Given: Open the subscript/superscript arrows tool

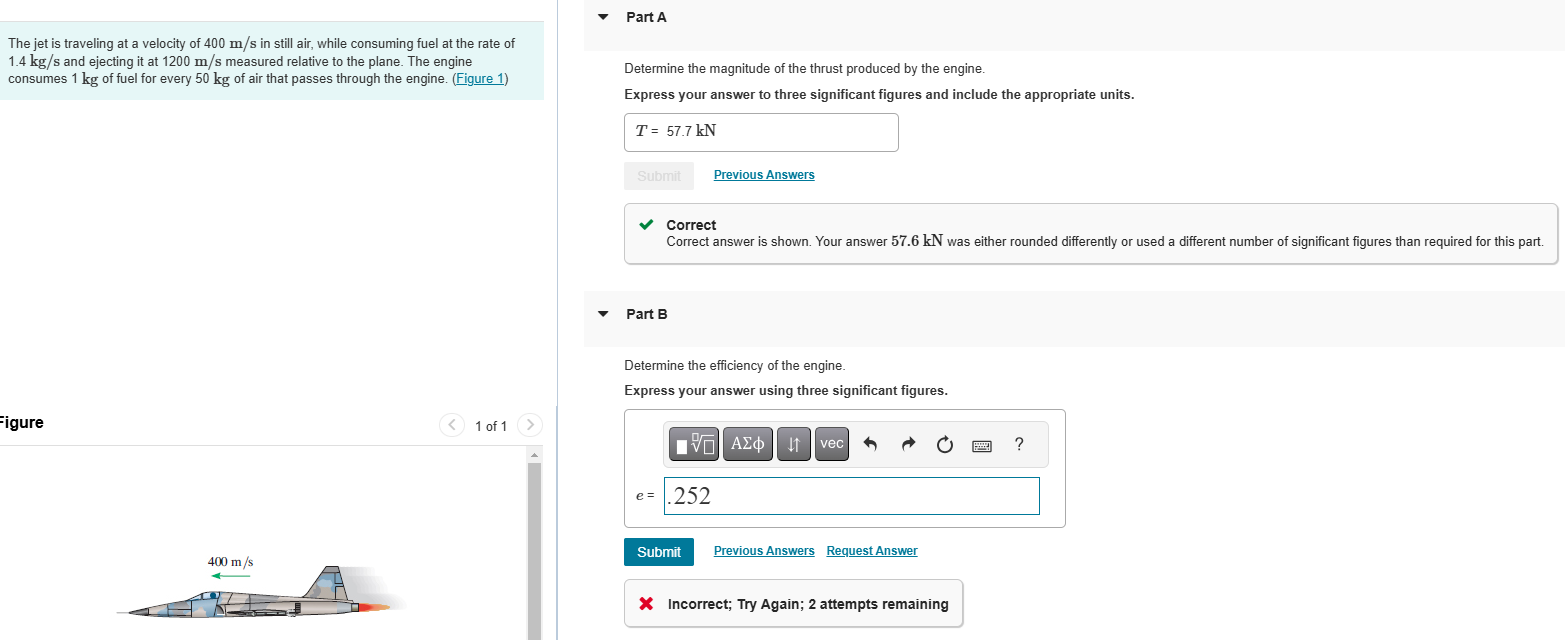Looking at the screenshot, I should click(x=794, y=444).
